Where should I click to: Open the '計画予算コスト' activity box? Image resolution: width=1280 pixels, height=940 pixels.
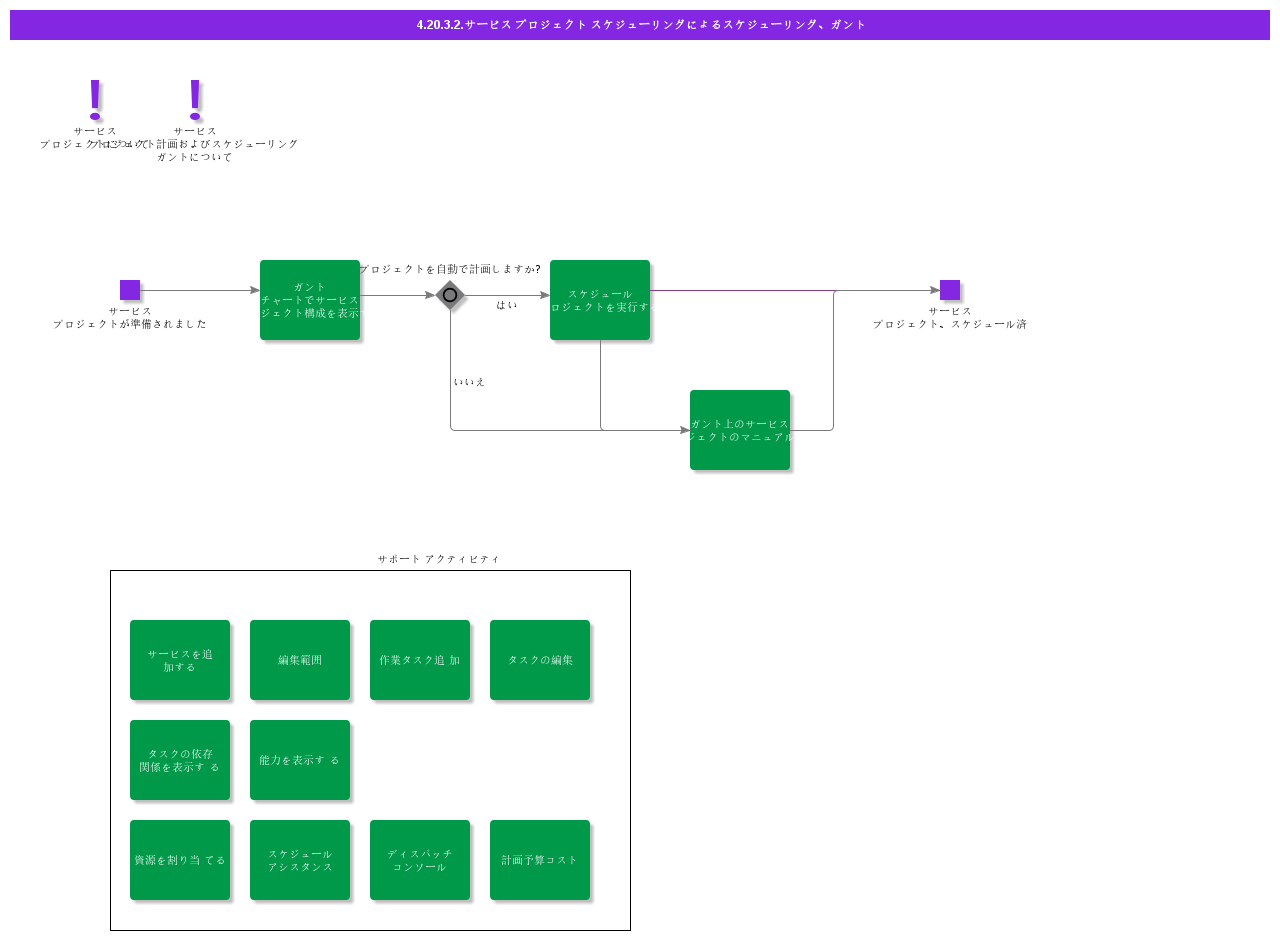[540, 860]
